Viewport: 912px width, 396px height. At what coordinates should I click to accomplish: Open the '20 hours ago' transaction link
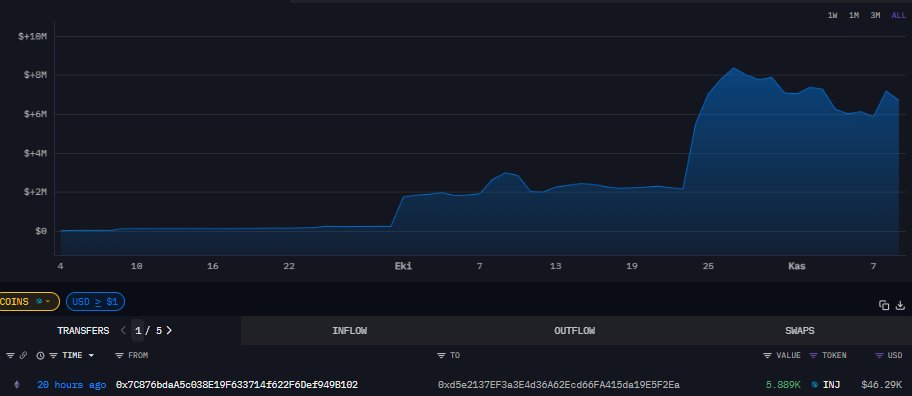point(72,385)
